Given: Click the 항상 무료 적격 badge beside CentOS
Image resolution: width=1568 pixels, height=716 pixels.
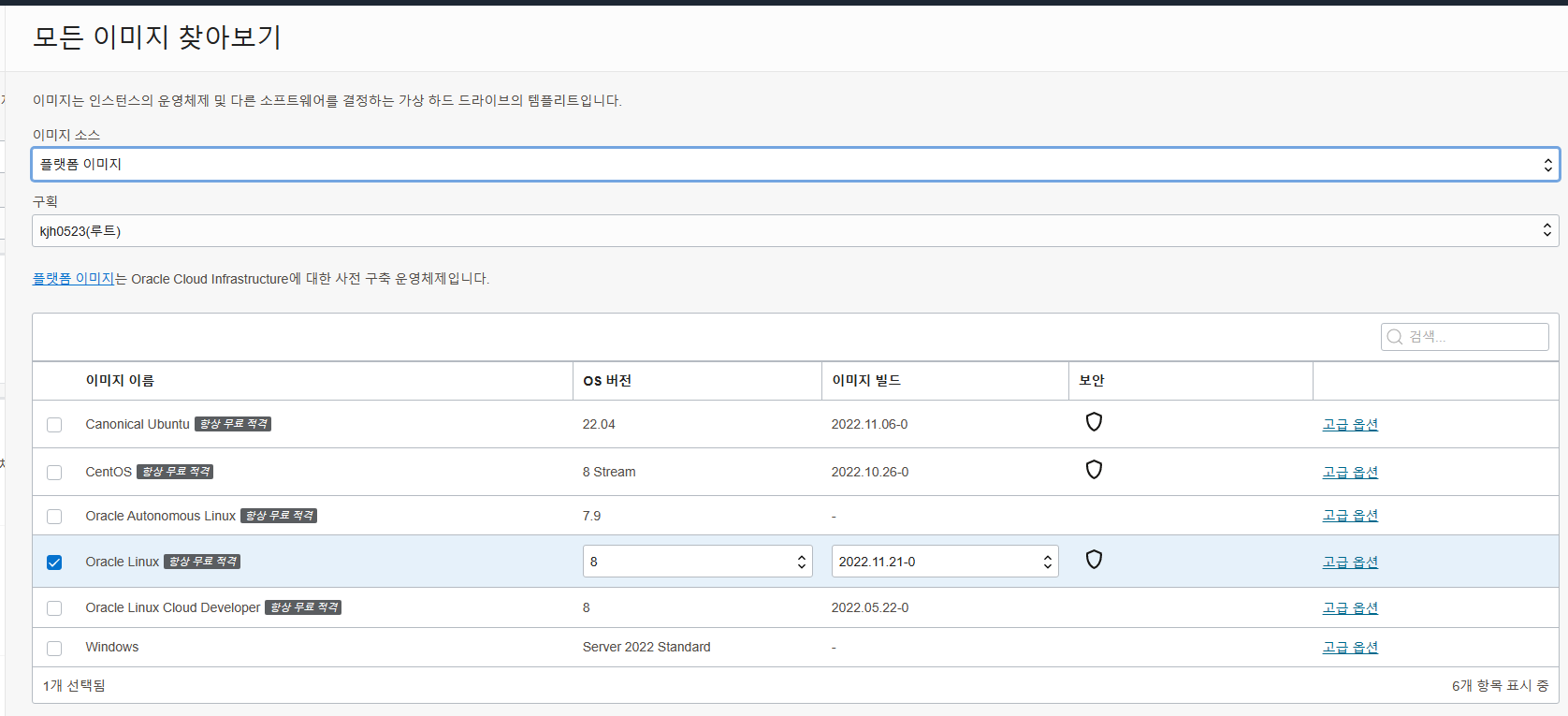Looking at the screenshot, I should (175, 472).
